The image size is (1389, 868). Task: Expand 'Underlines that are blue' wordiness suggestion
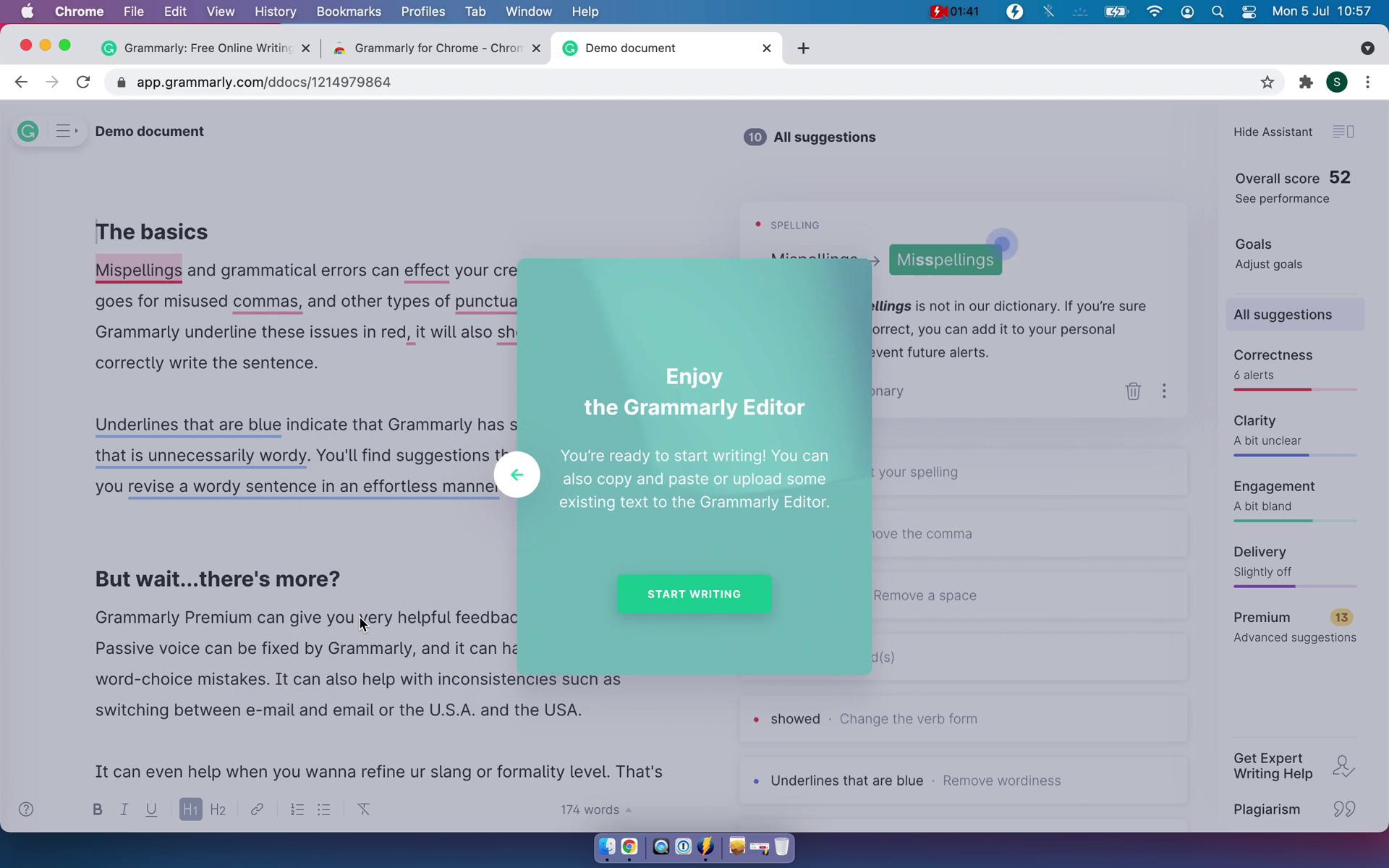(963, 780)
